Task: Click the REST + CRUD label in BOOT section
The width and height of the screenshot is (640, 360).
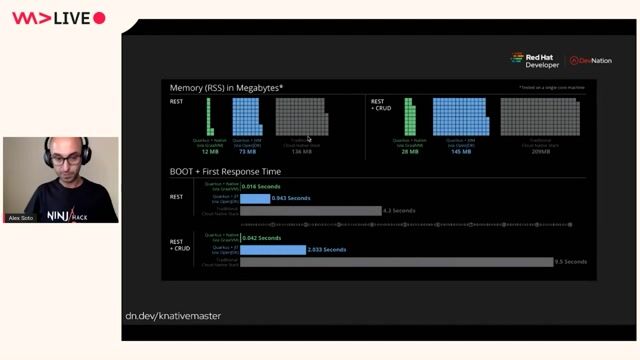Action: 180,245
